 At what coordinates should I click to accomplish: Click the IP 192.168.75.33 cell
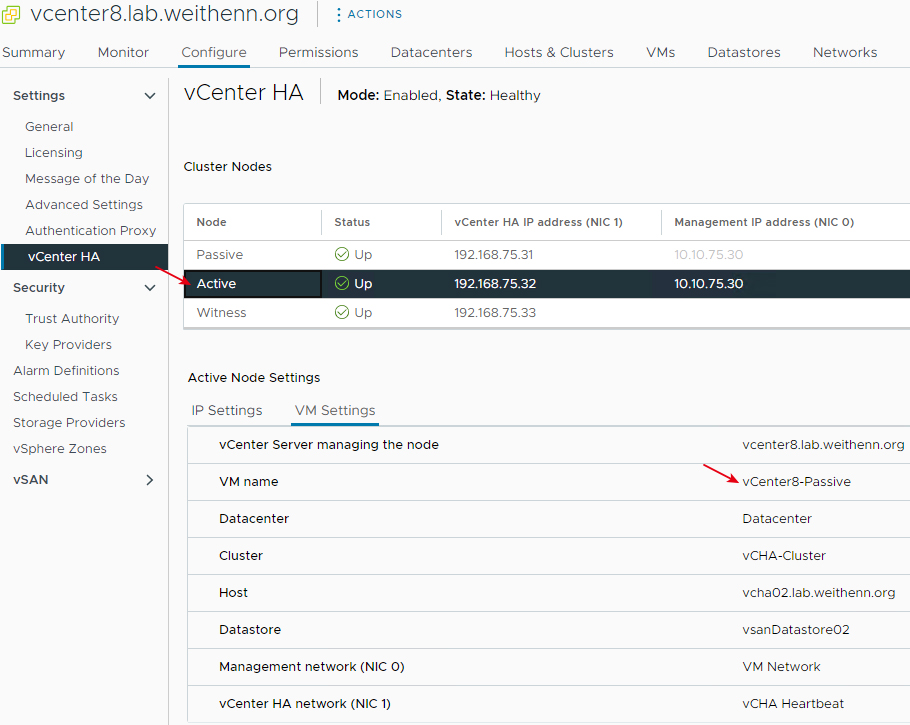[495, 313]
